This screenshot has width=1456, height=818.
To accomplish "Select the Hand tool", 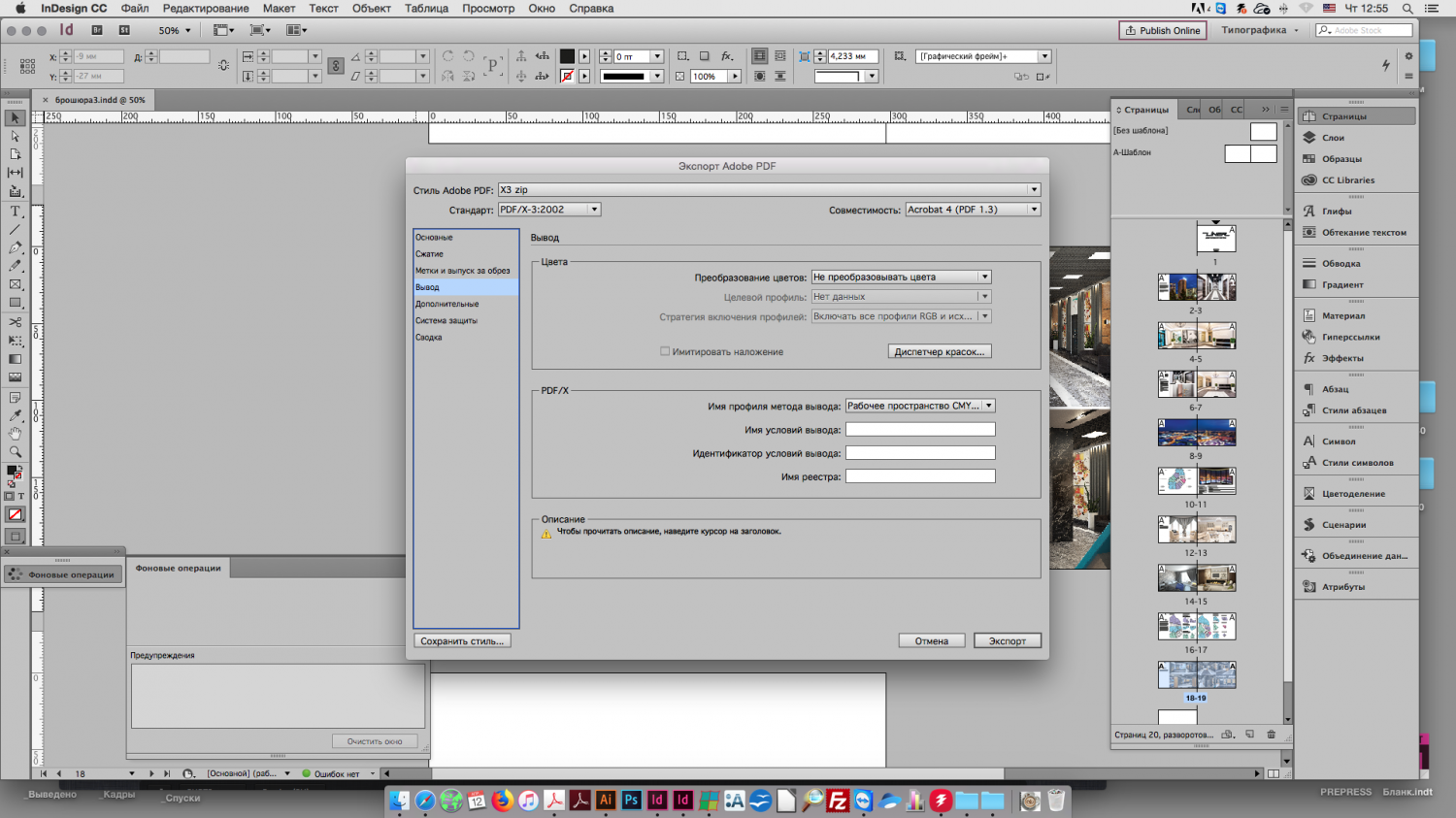I will [x=15, y=434].
